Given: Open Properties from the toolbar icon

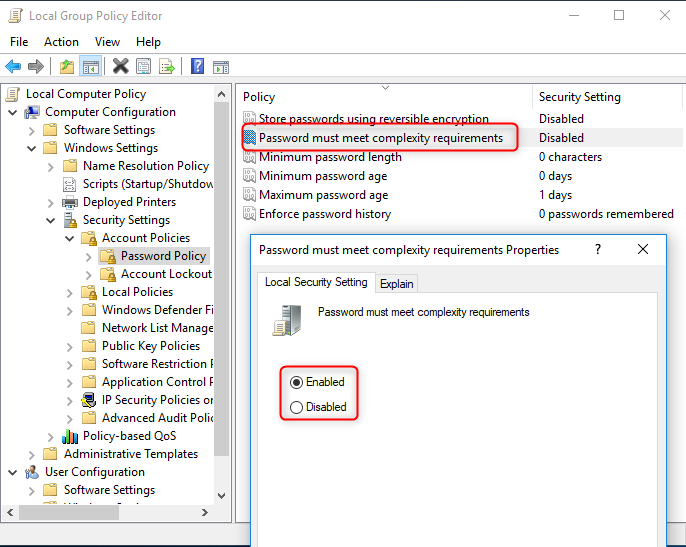Looking at the screenshot, I should (x=144, y=67).
